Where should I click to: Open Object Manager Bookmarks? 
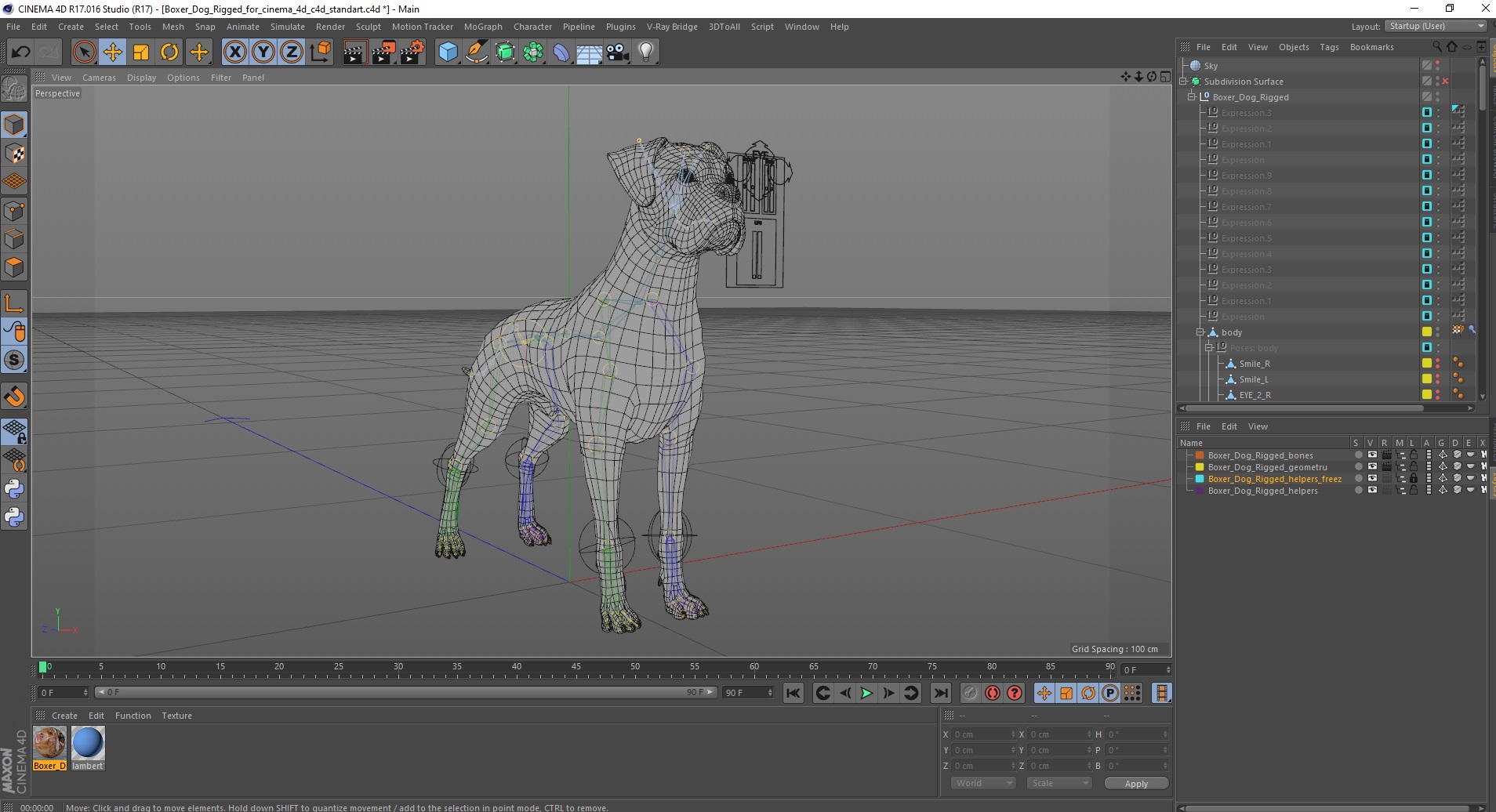click(x=1371, y=47)
